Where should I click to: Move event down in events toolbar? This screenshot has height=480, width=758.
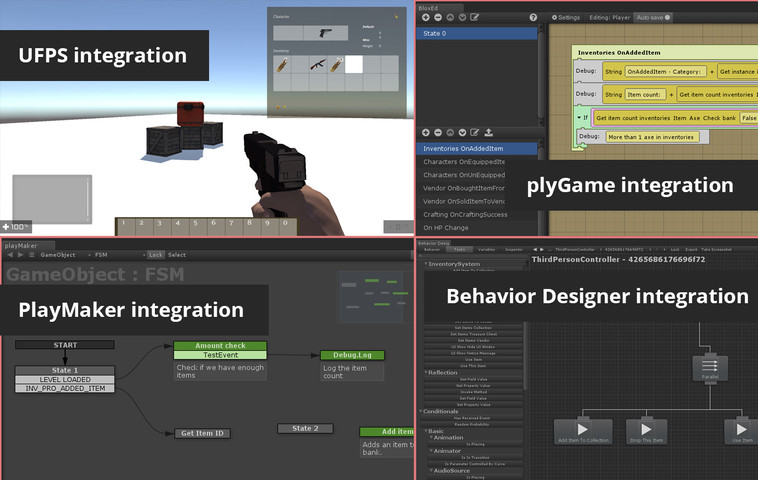[x=462, y=132]
